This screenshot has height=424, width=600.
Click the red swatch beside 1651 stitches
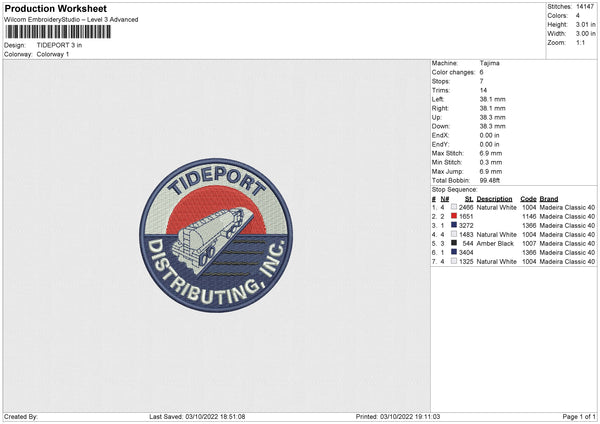454,216
